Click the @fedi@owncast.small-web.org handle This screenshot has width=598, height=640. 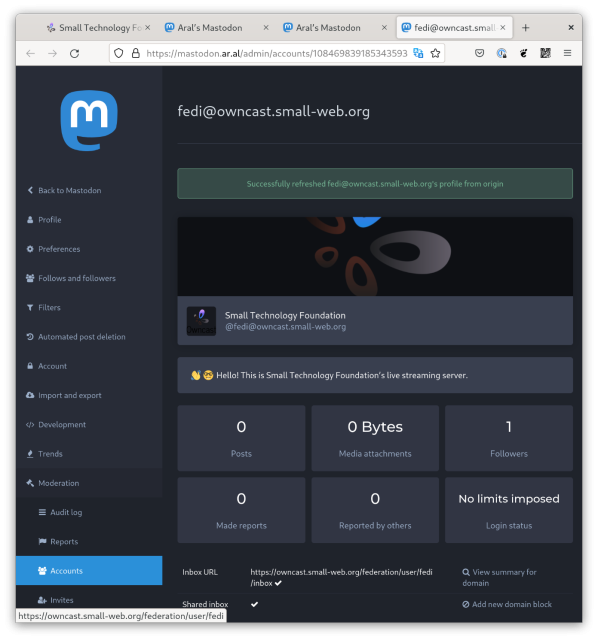coord(285,327)
